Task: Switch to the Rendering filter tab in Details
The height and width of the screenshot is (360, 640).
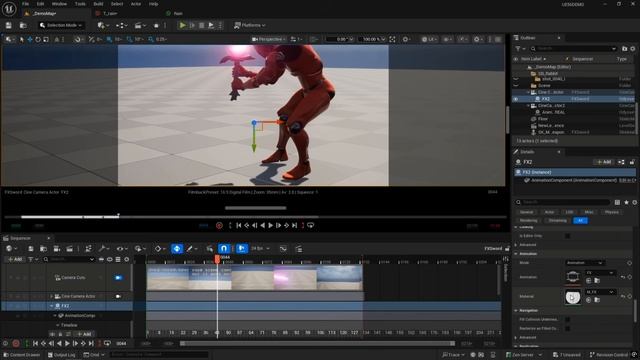Action: [x=529, y=220]
